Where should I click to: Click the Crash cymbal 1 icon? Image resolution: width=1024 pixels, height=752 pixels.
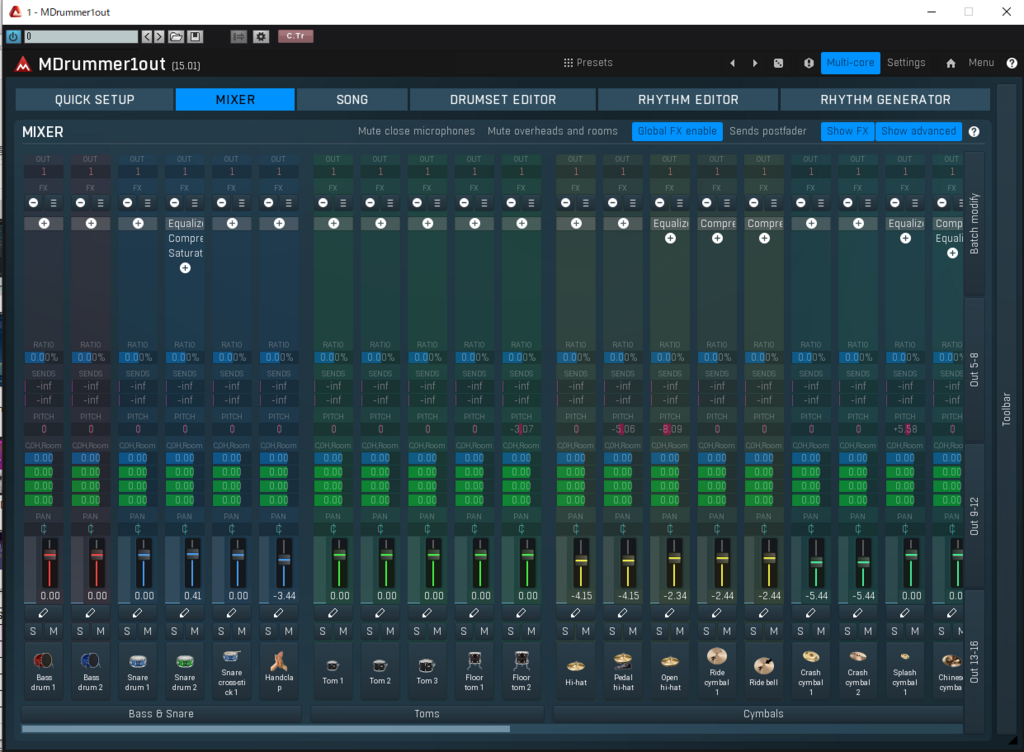click(x=811, y=656)
